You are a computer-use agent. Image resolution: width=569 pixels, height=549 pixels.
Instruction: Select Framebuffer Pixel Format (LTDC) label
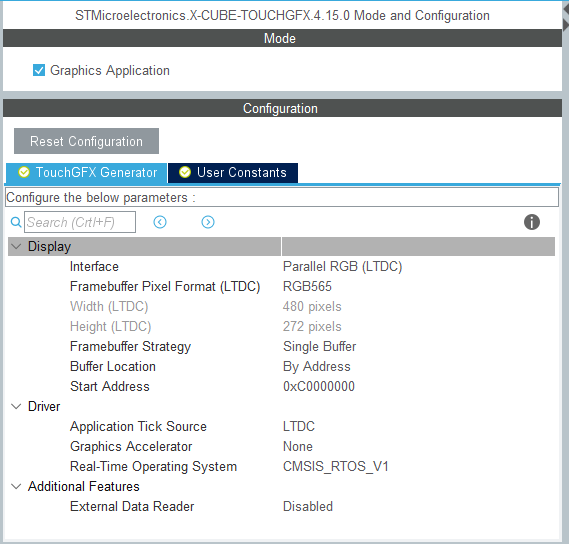165,286
